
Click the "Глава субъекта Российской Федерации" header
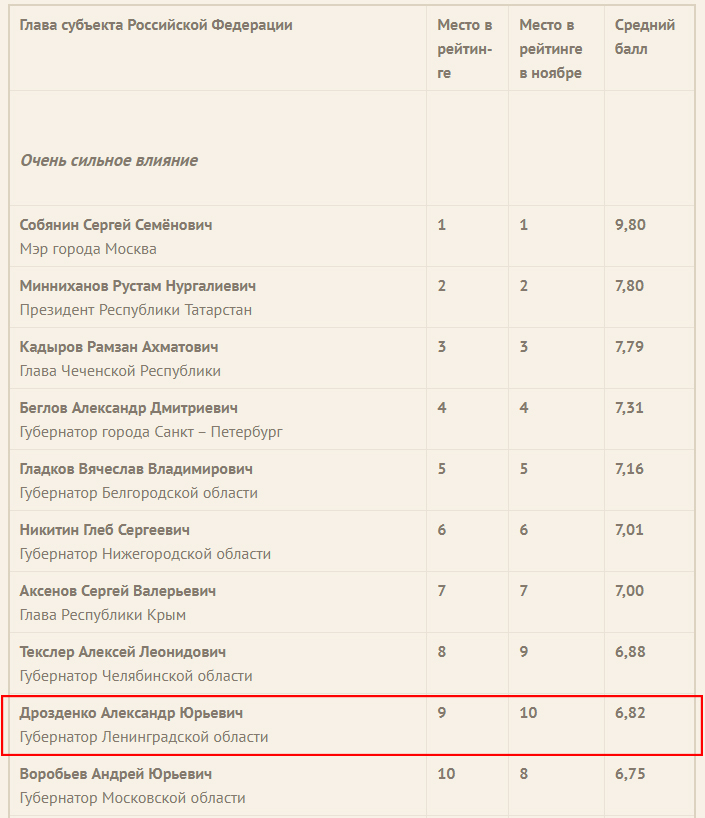coord(156,25)
